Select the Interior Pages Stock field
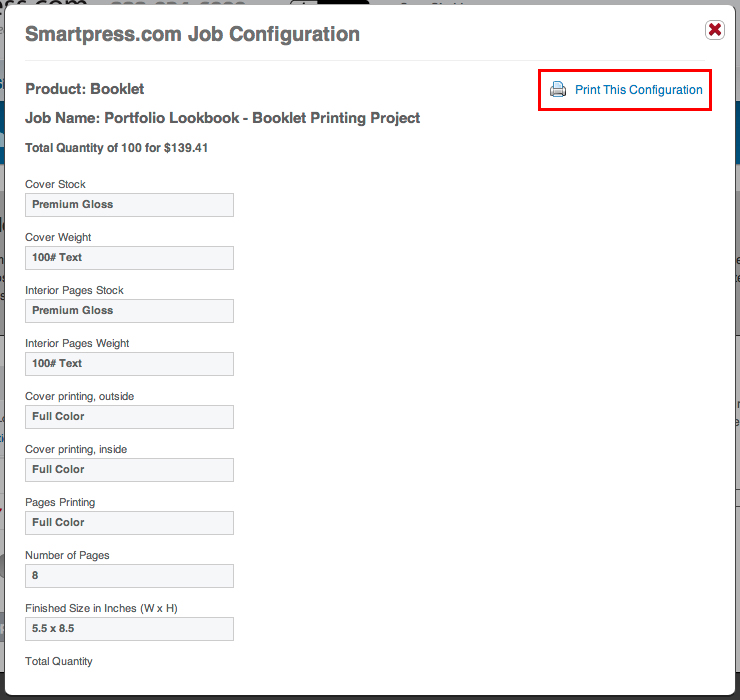This screenshot has width=740, height=700. coord(129,311)
